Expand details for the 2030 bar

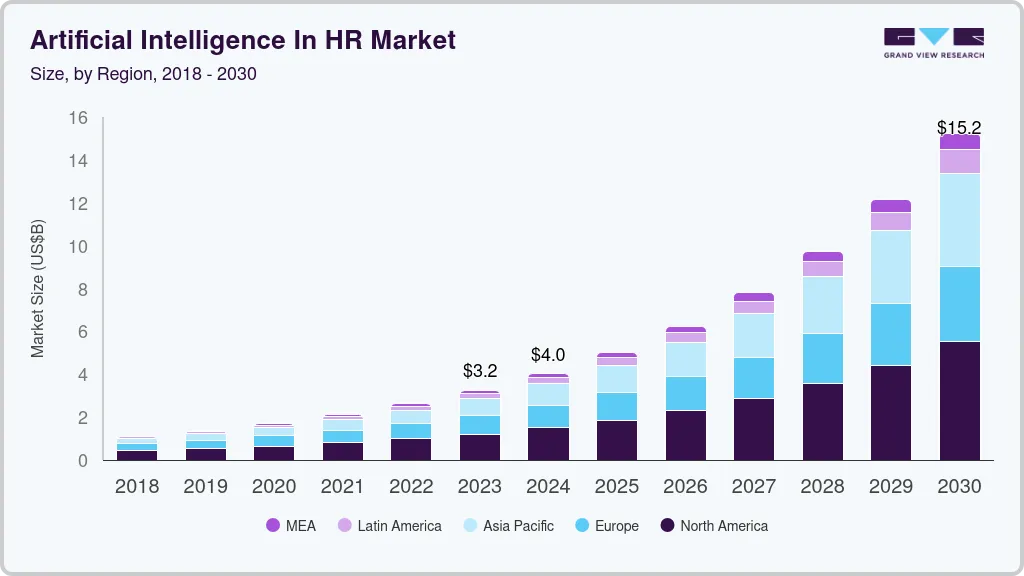(x=959, y=300)
